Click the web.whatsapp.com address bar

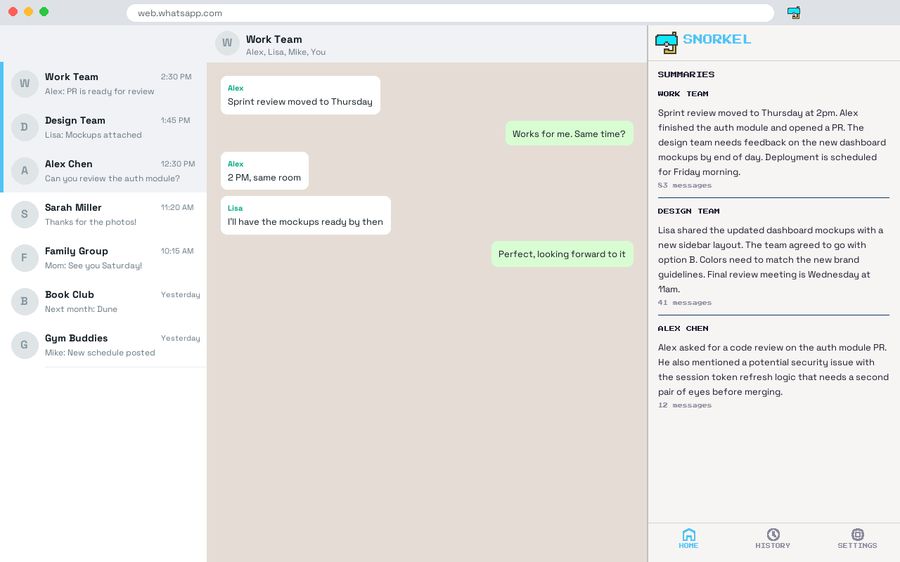coord(450,13)
